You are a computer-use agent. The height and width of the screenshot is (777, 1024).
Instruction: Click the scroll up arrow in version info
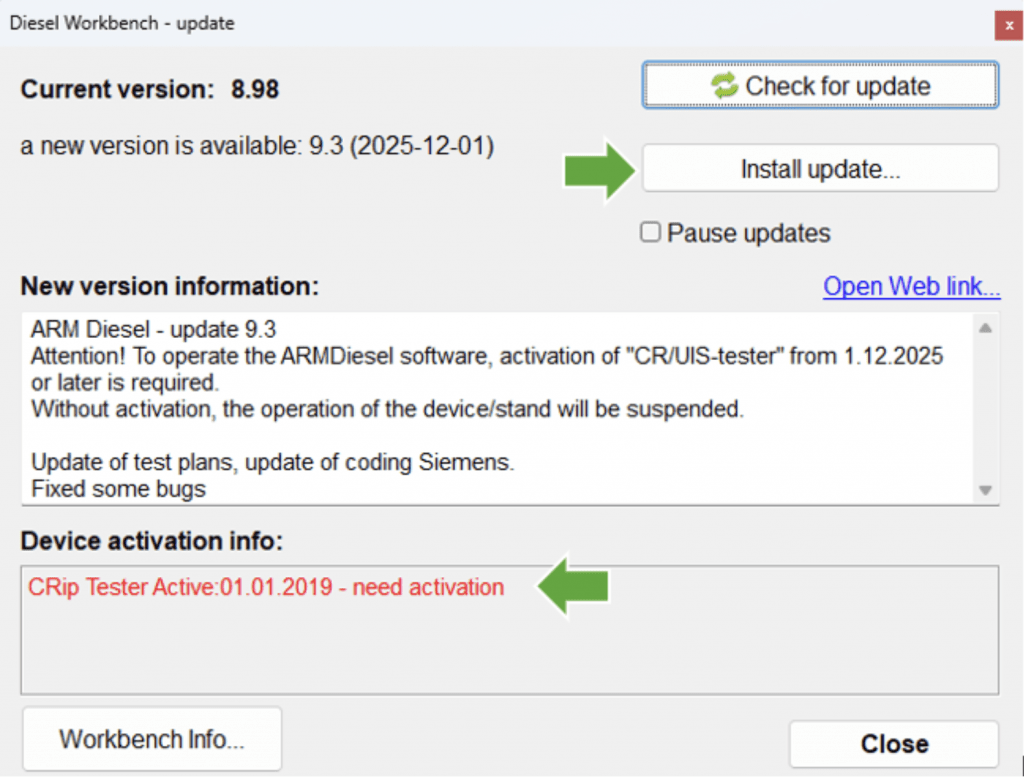click(x=985, y=328)
